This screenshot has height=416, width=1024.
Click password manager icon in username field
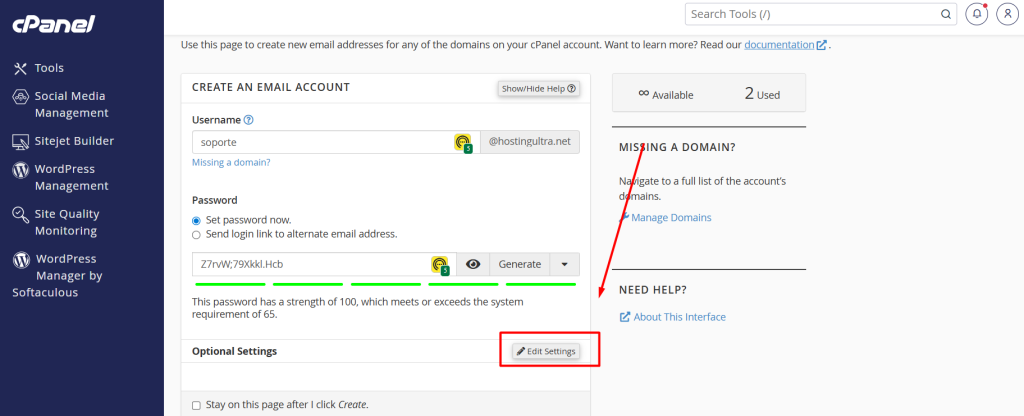(464, 143)
